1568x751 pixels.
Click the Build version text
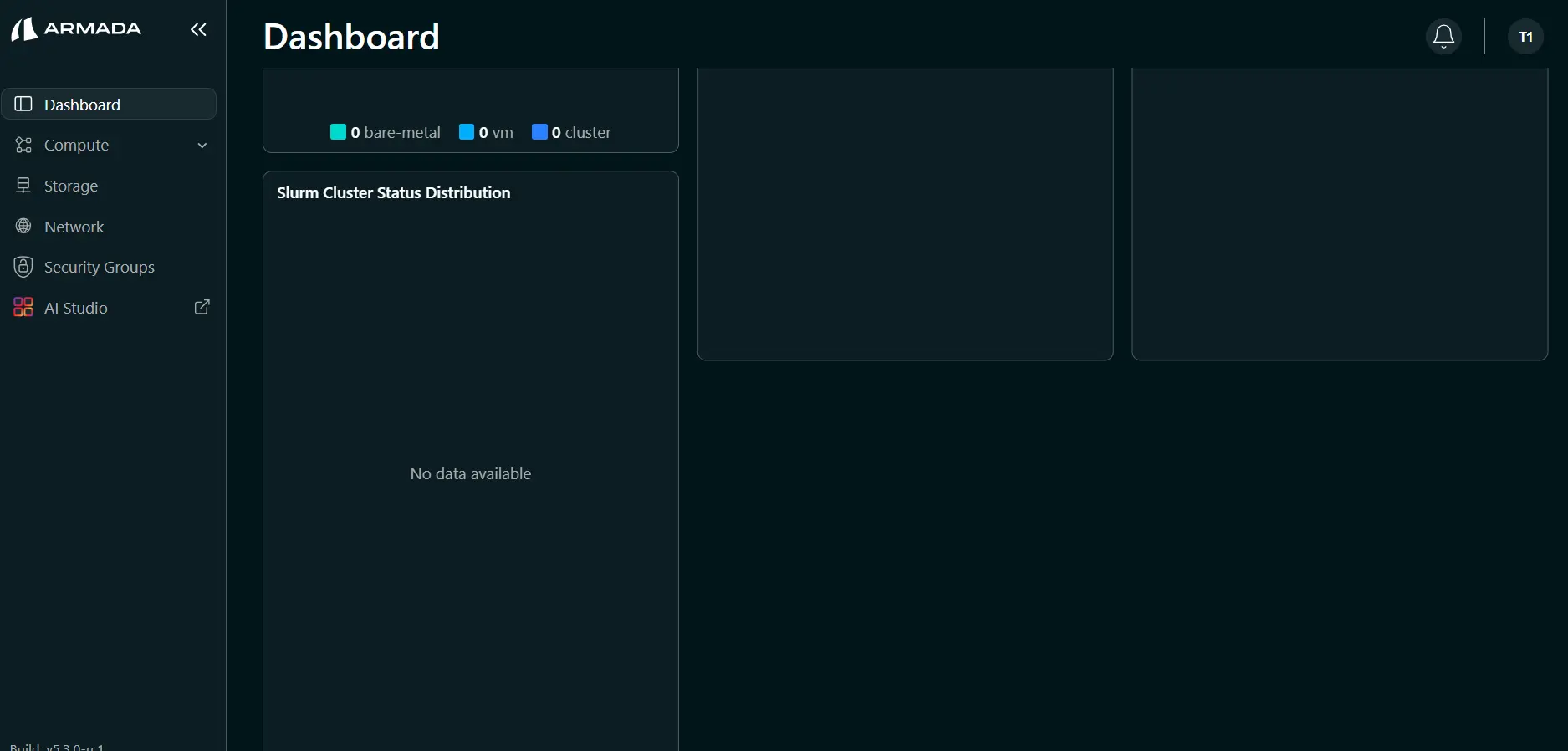click(57, 746)
